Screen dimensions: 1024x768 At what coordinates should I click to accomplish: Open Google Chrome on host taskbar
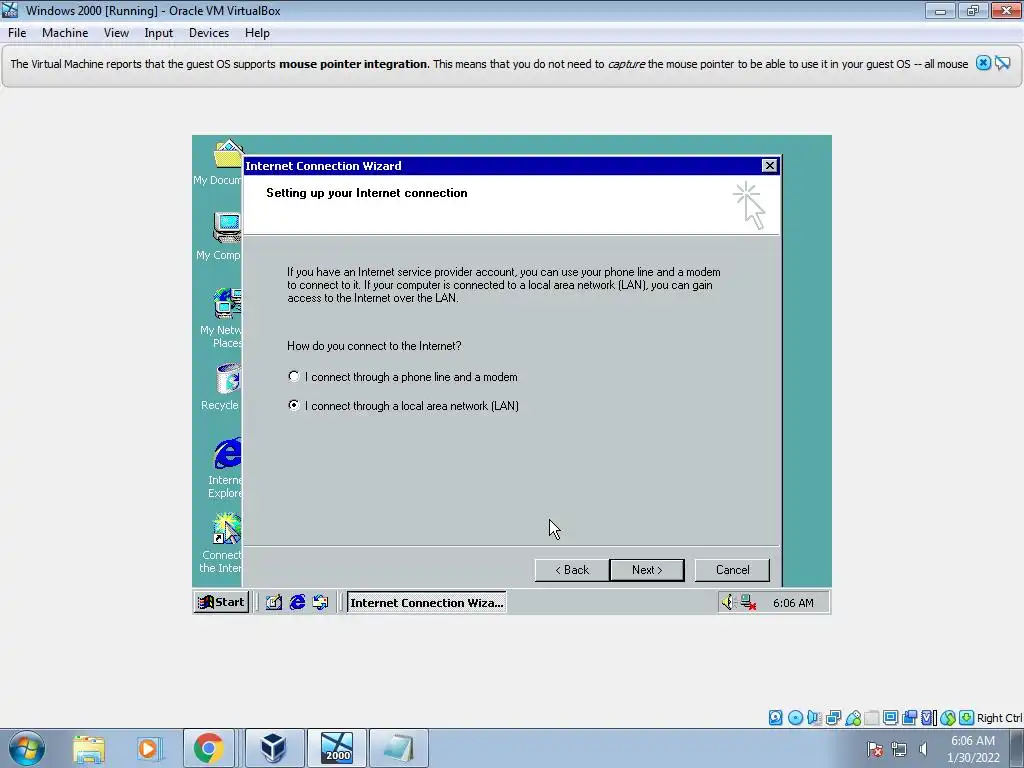[208, 748]
